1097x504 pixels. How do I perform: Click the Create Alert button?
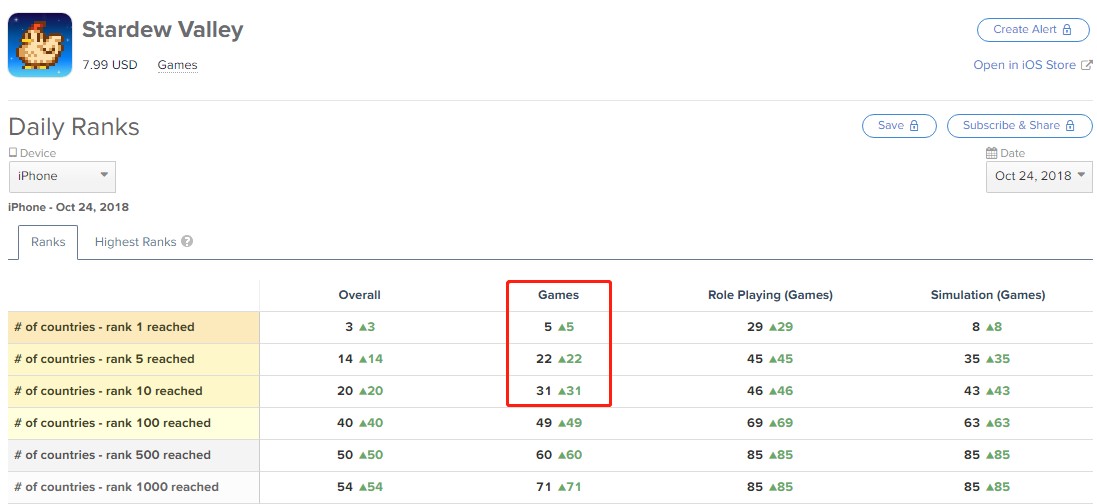pyautogui.click(x=1033, y=29)
